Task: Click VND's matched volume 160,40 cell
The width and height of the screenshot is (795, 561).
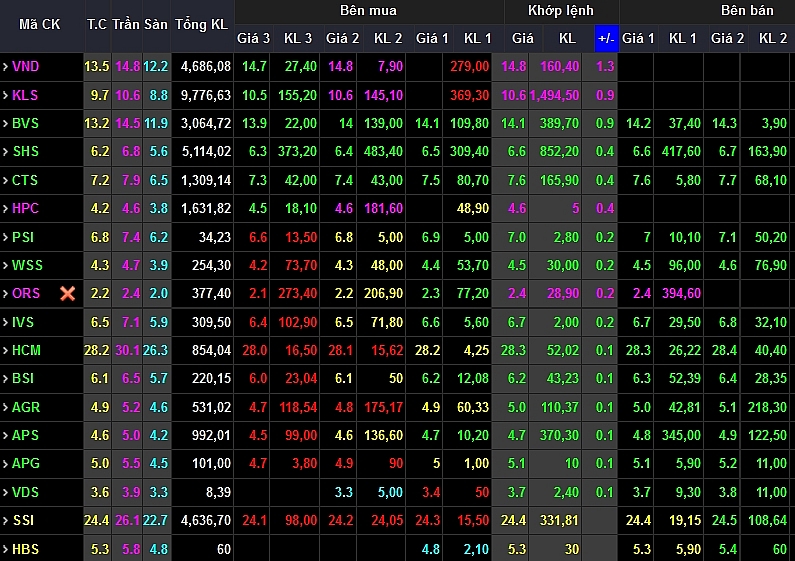Action: point(559,67)
